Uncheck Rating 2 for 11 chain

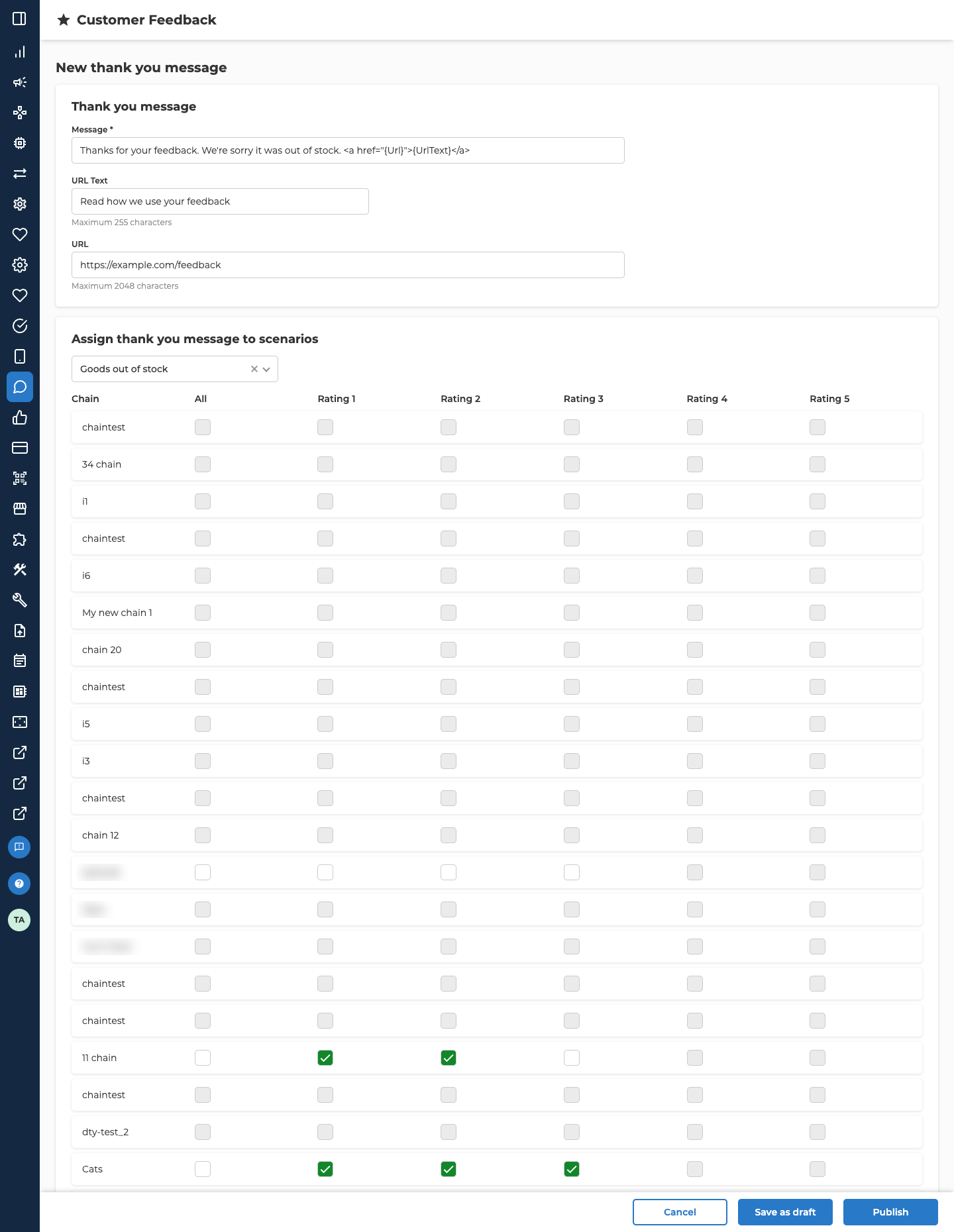tap(449, 1058)
